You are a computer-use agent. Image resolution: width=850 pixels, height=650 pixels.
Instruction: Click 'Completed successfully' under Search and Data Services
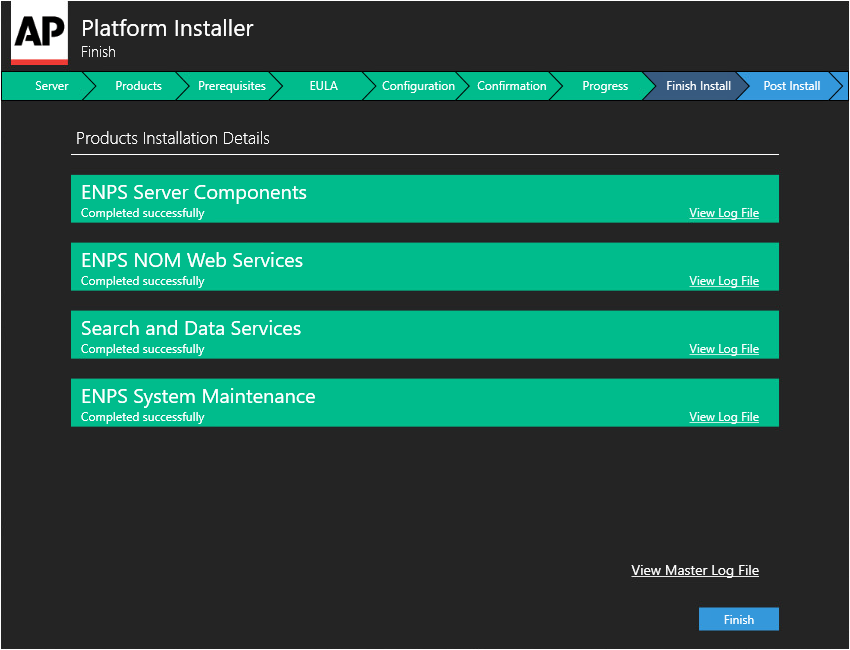click(x=143, y=349)
